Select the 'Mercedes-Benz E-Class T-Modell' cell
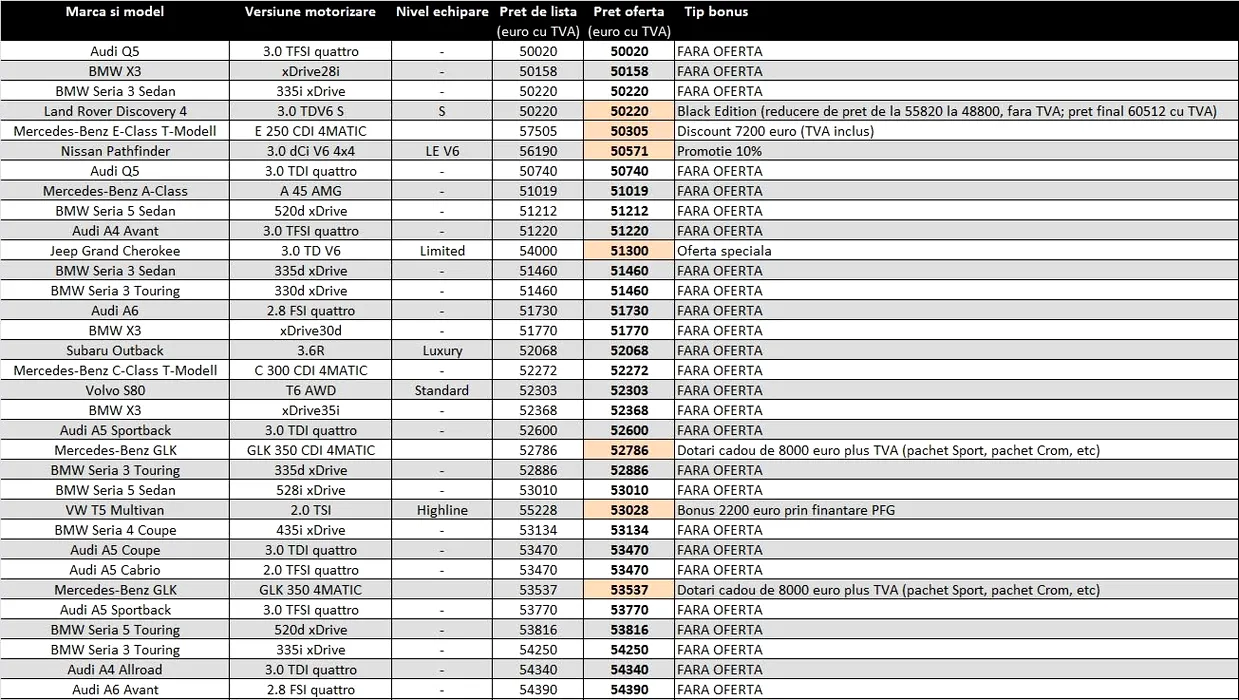1239x700 pixels. point(115,131)
